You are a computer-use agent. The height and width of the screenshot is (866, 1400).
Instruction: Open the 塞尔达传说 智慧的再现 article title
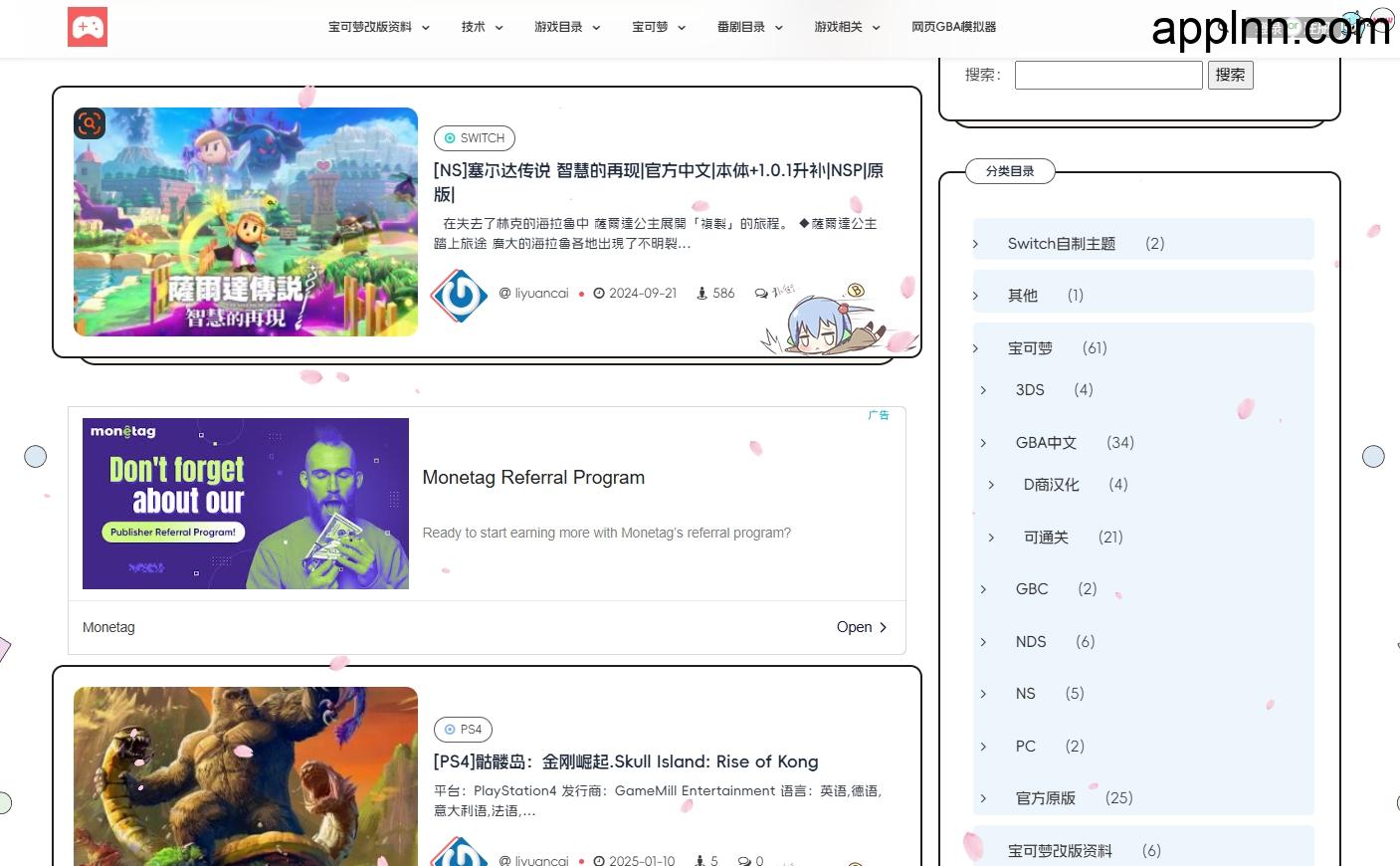pos(659,182)
